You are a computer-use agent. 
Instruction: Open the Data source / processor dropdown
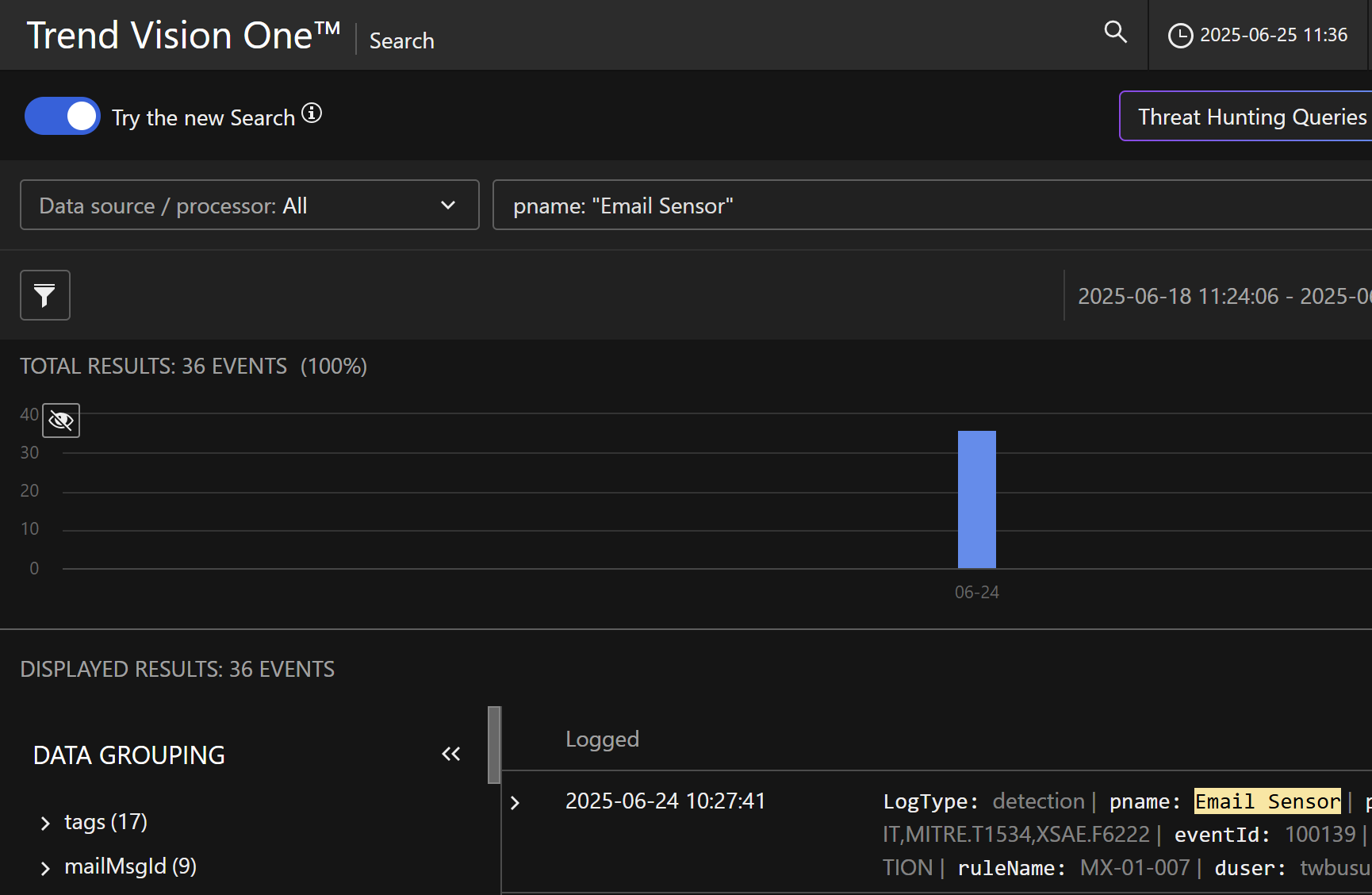click(249, 206)
